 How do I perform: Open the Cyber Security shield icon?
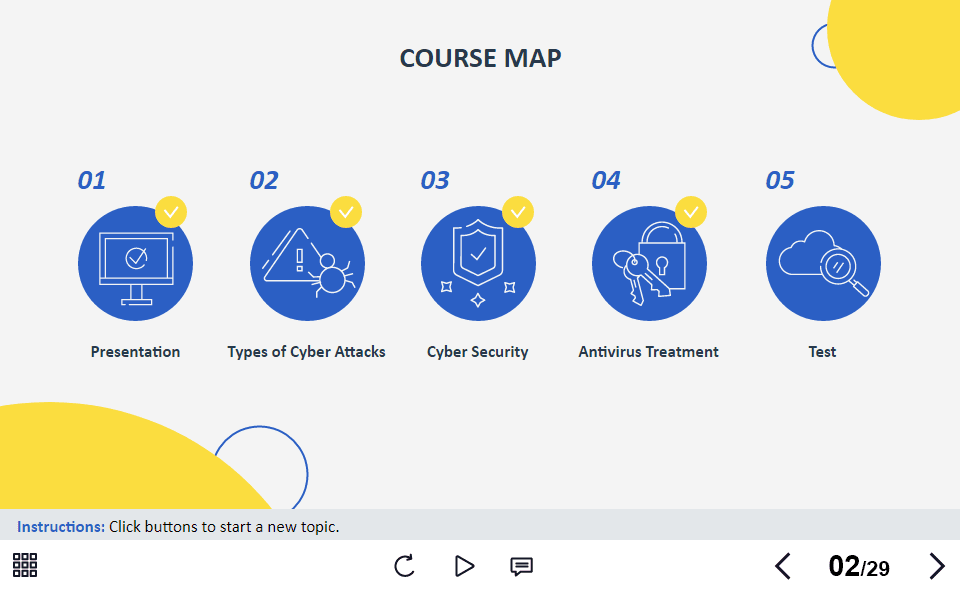coord(478,264)
